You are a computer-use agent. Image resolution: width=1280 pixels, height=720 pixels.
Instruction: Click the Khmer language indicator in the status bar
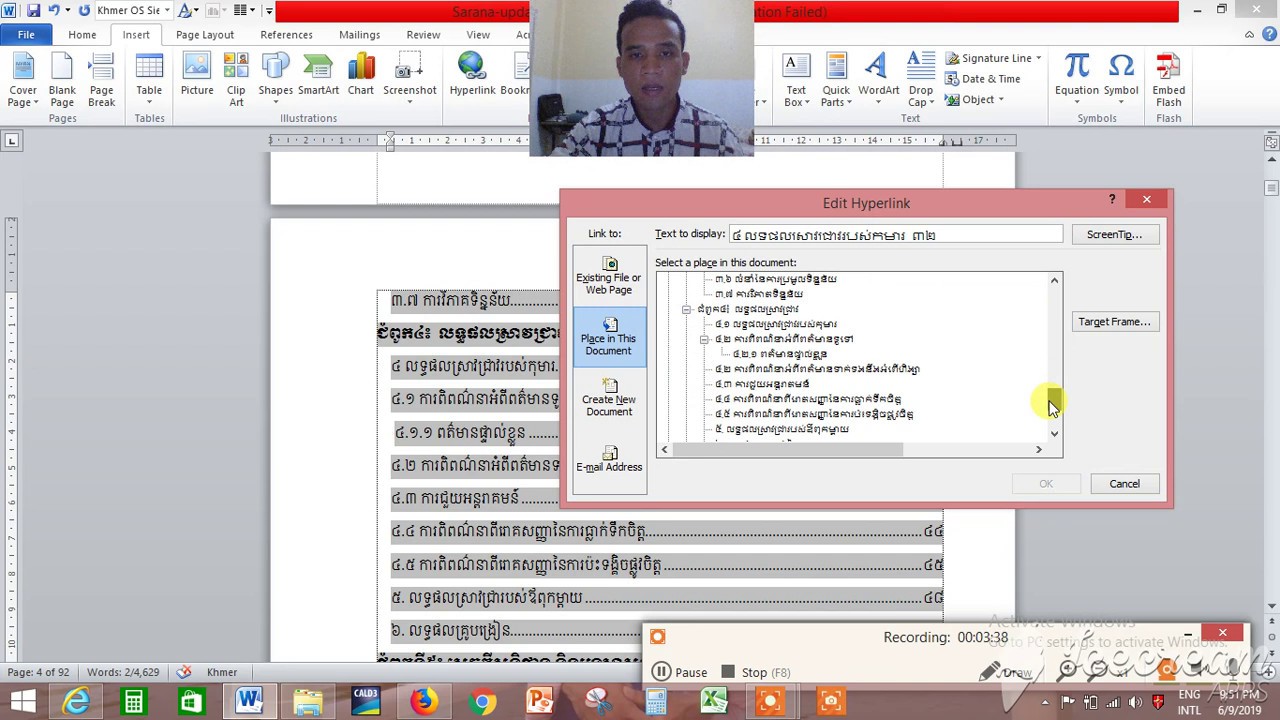click(x=222, y=672)
